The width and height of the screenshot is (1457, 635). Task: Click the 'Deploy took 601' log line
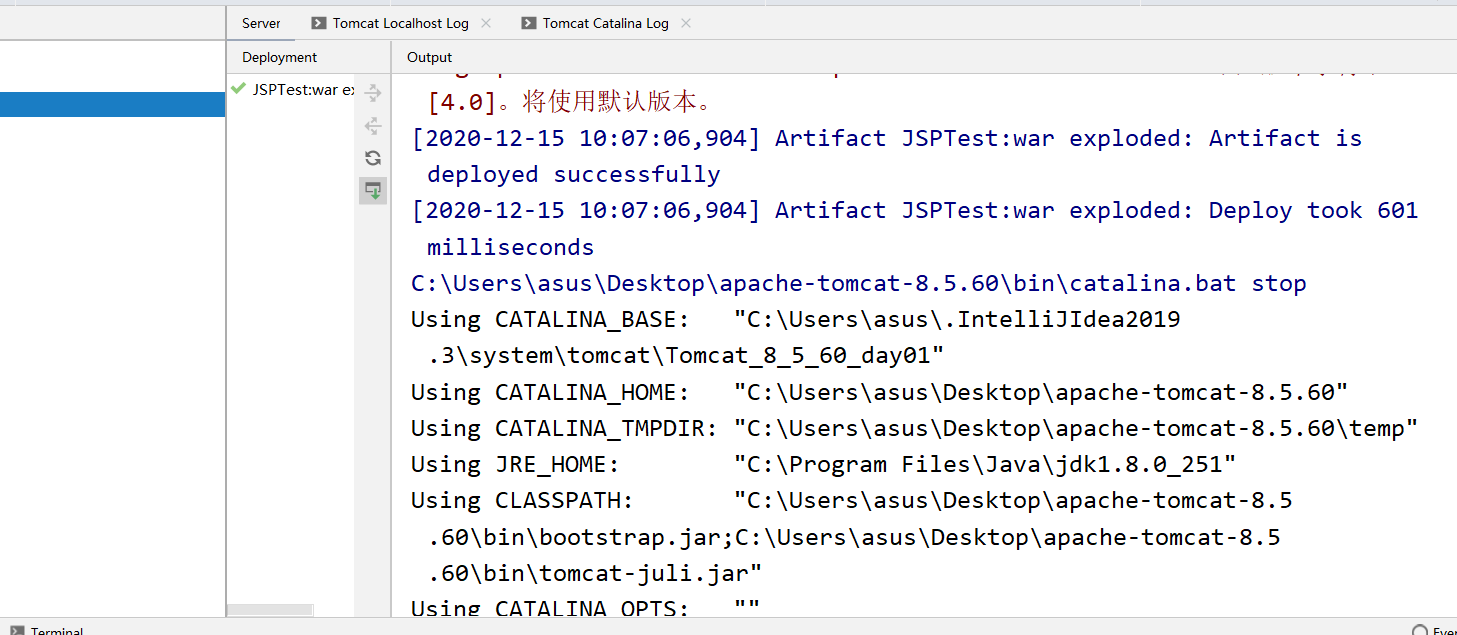click(x=915, y=210)
